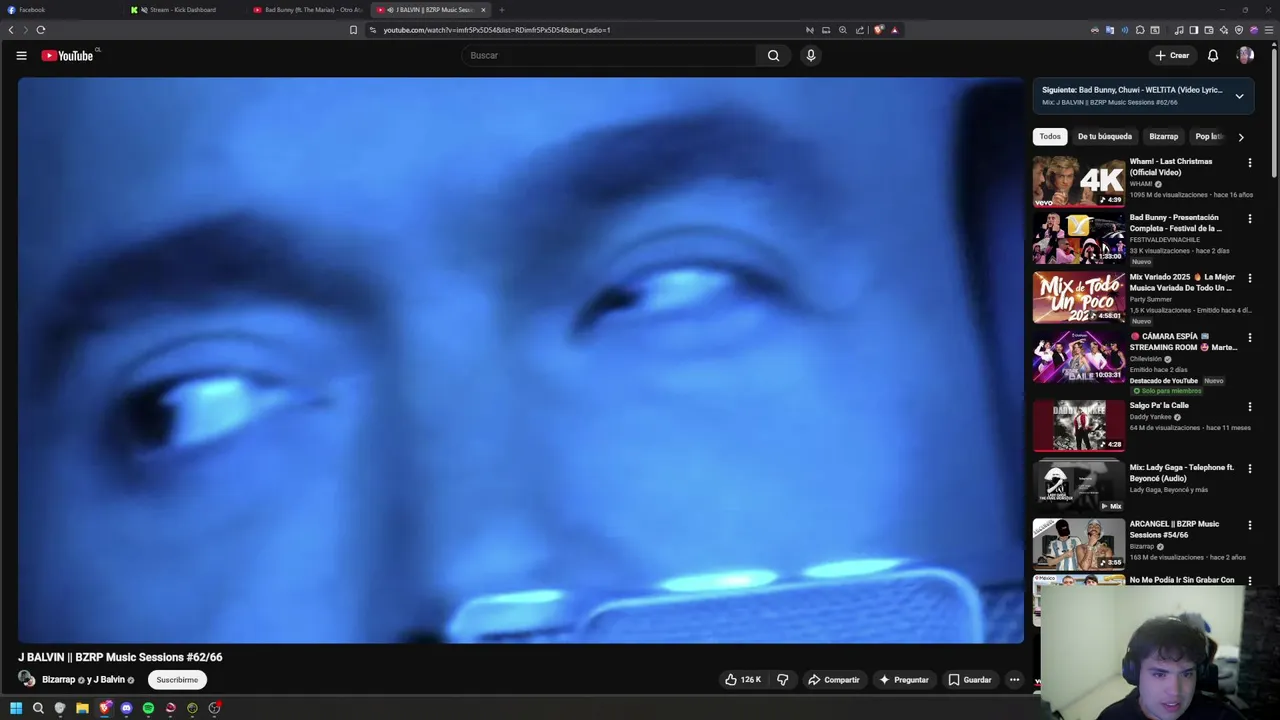Collapse the Siguiente mix playlist panel

pos(1239,96)
